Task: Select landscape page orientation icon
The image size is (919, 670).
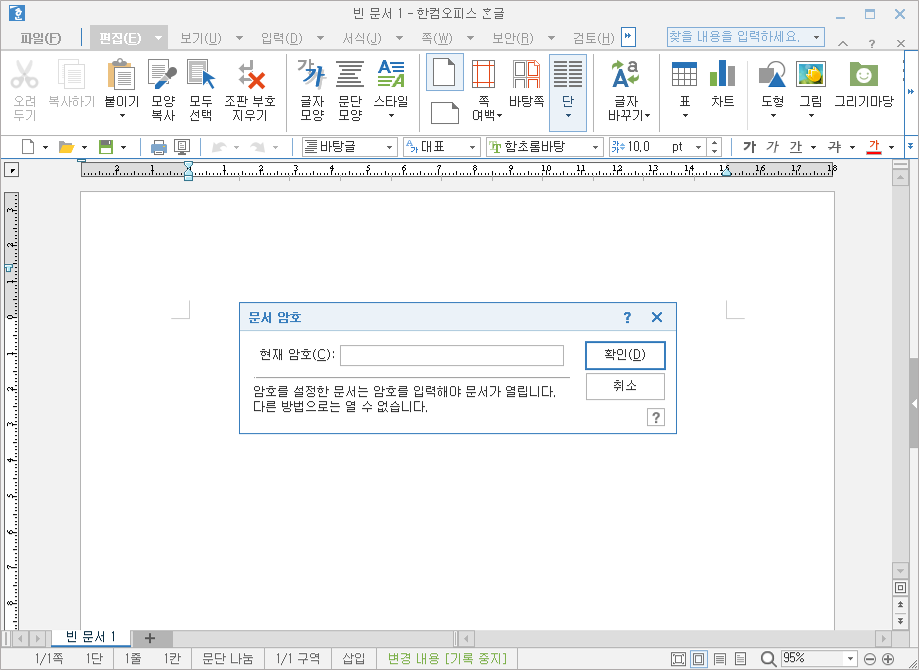Action: tap(445, 113)
